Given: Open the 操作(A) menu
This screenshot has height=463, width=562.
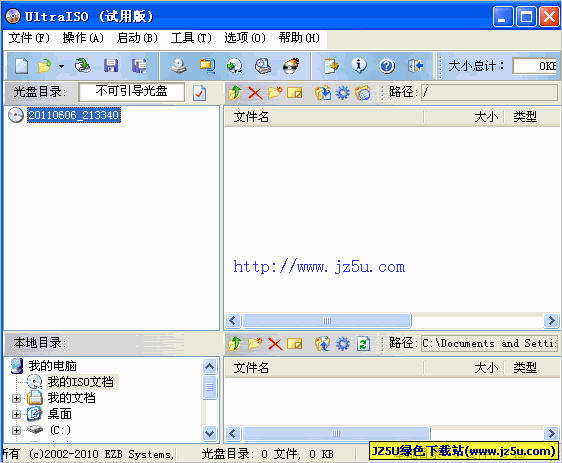Looking at the screenshot, I should 83,38.
